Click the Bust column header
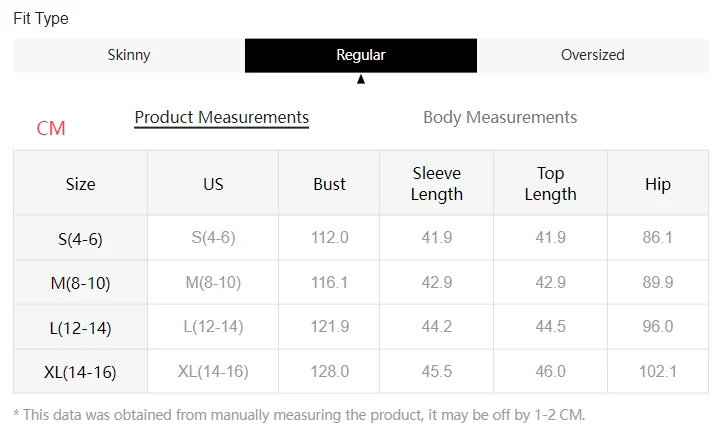 tap(329, 184)
